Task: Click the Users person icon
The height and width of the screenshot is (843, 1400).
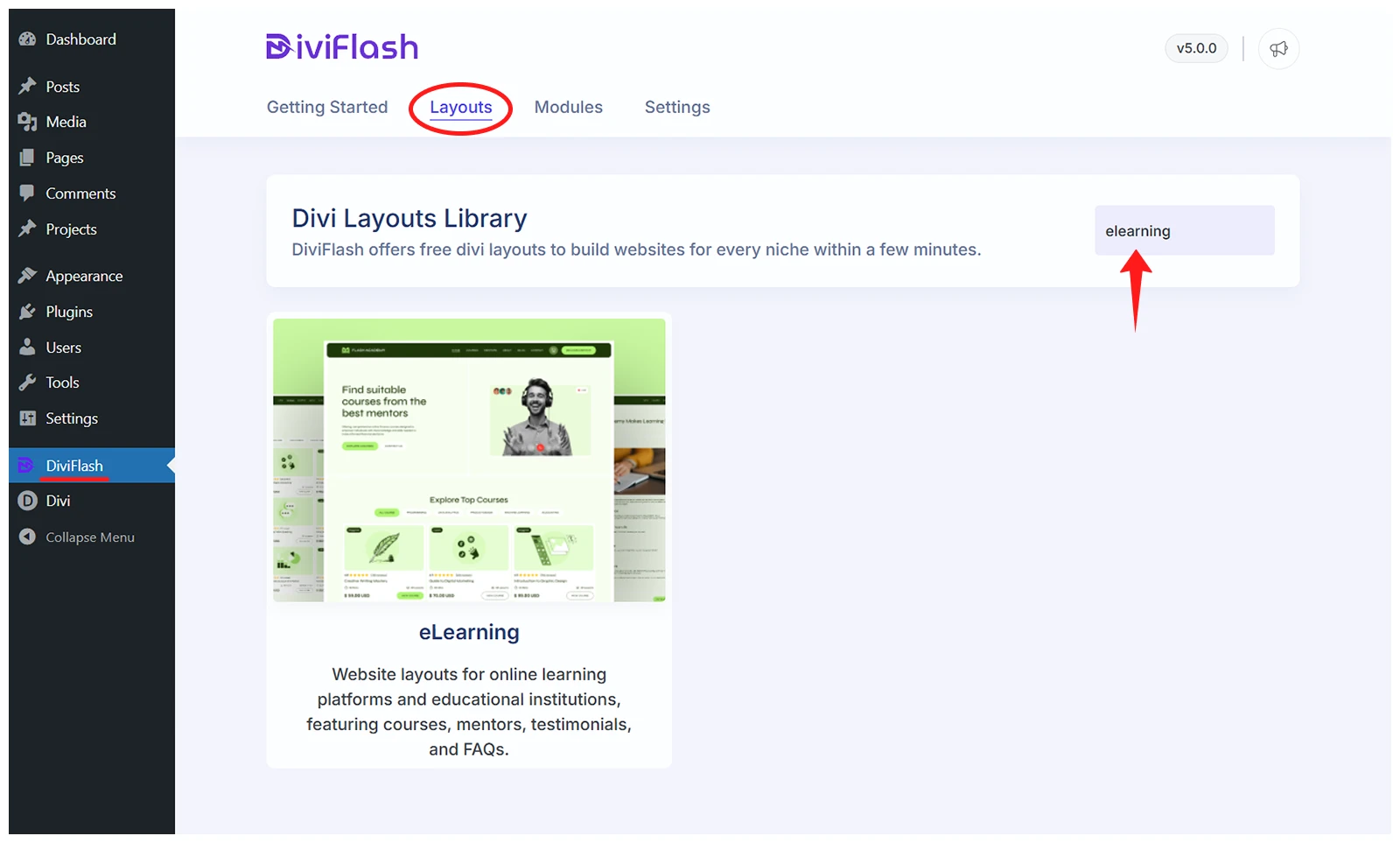Action: coord(27,348)
